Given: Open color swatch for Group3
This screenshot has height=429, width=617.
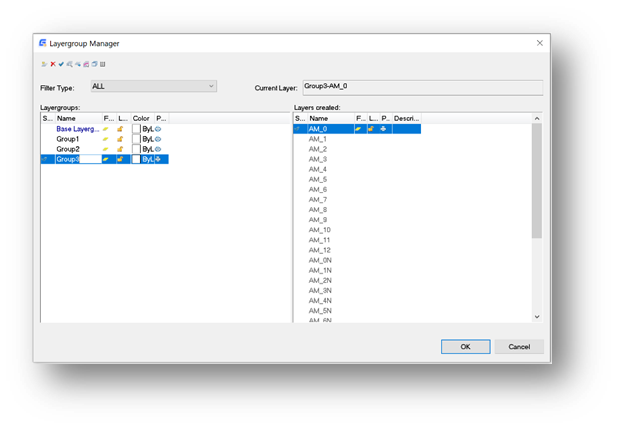Looking at the screenshot, I should coord(136,159).
